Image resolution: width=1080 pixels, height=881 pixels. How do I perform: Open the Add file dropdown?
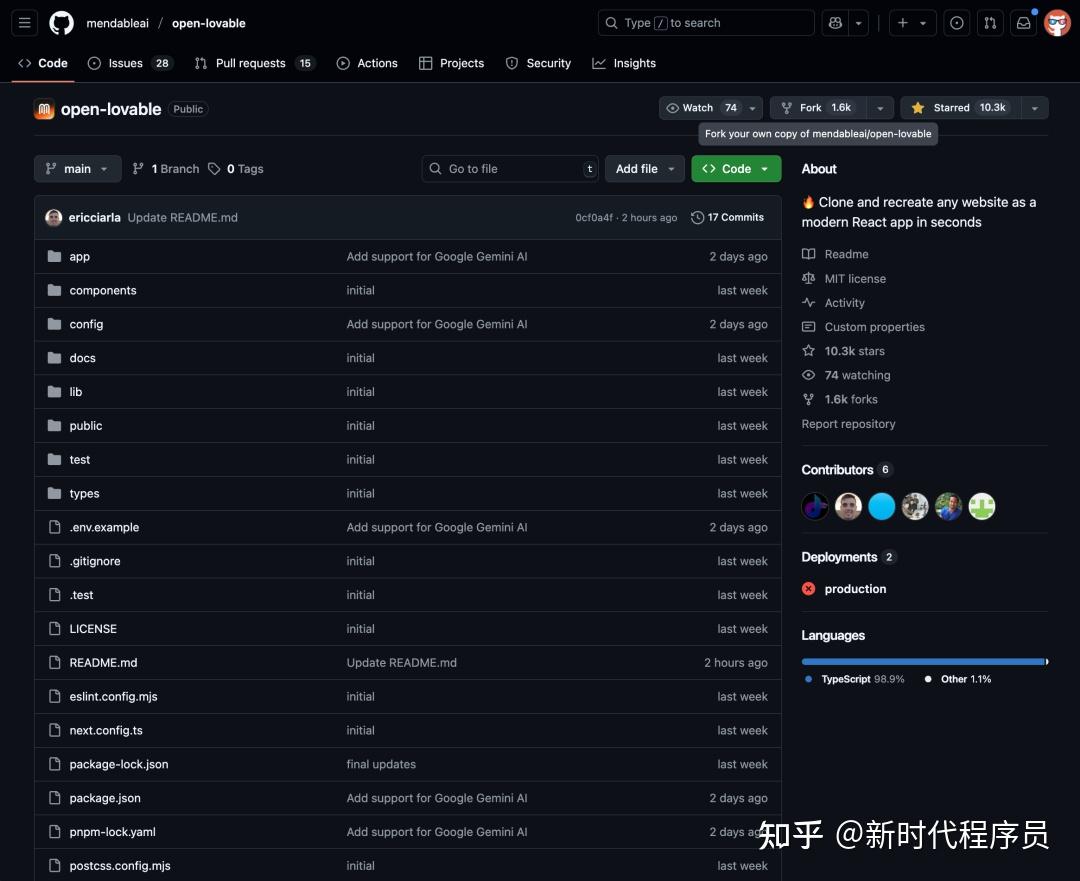click(645, 169)
